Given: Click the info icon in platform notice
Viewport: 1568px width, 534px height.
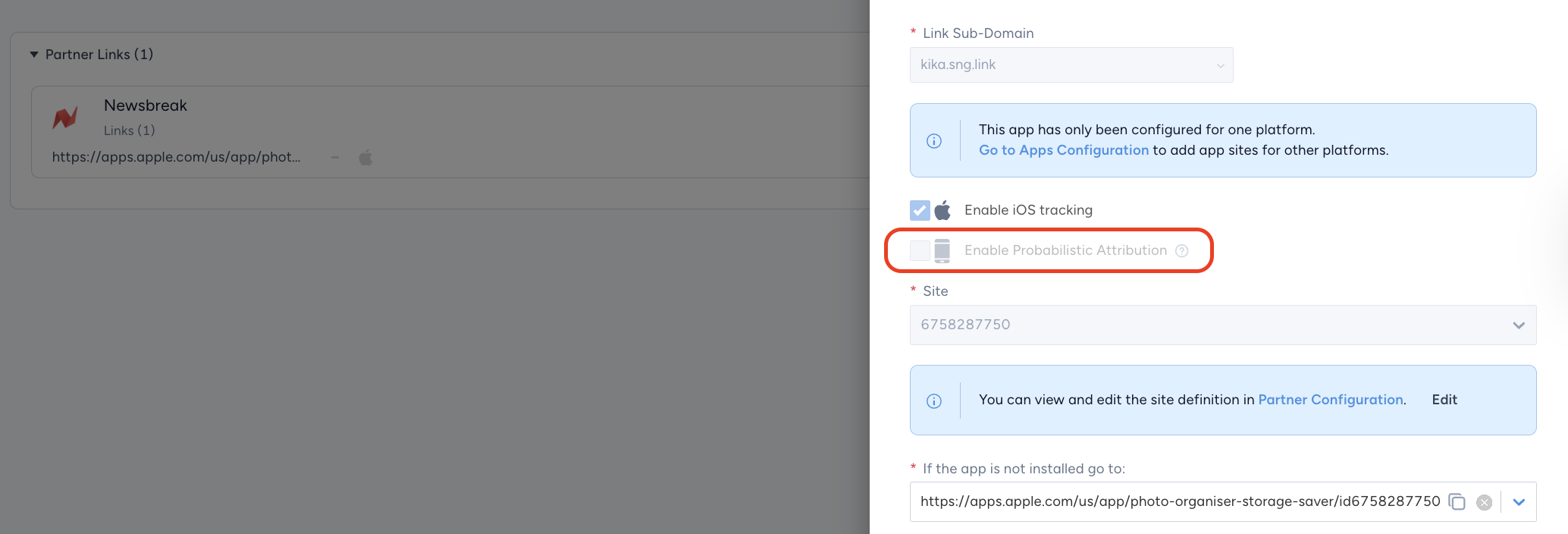Looking at the screenshot, I should pyautogui.click(x=934, y=141).
